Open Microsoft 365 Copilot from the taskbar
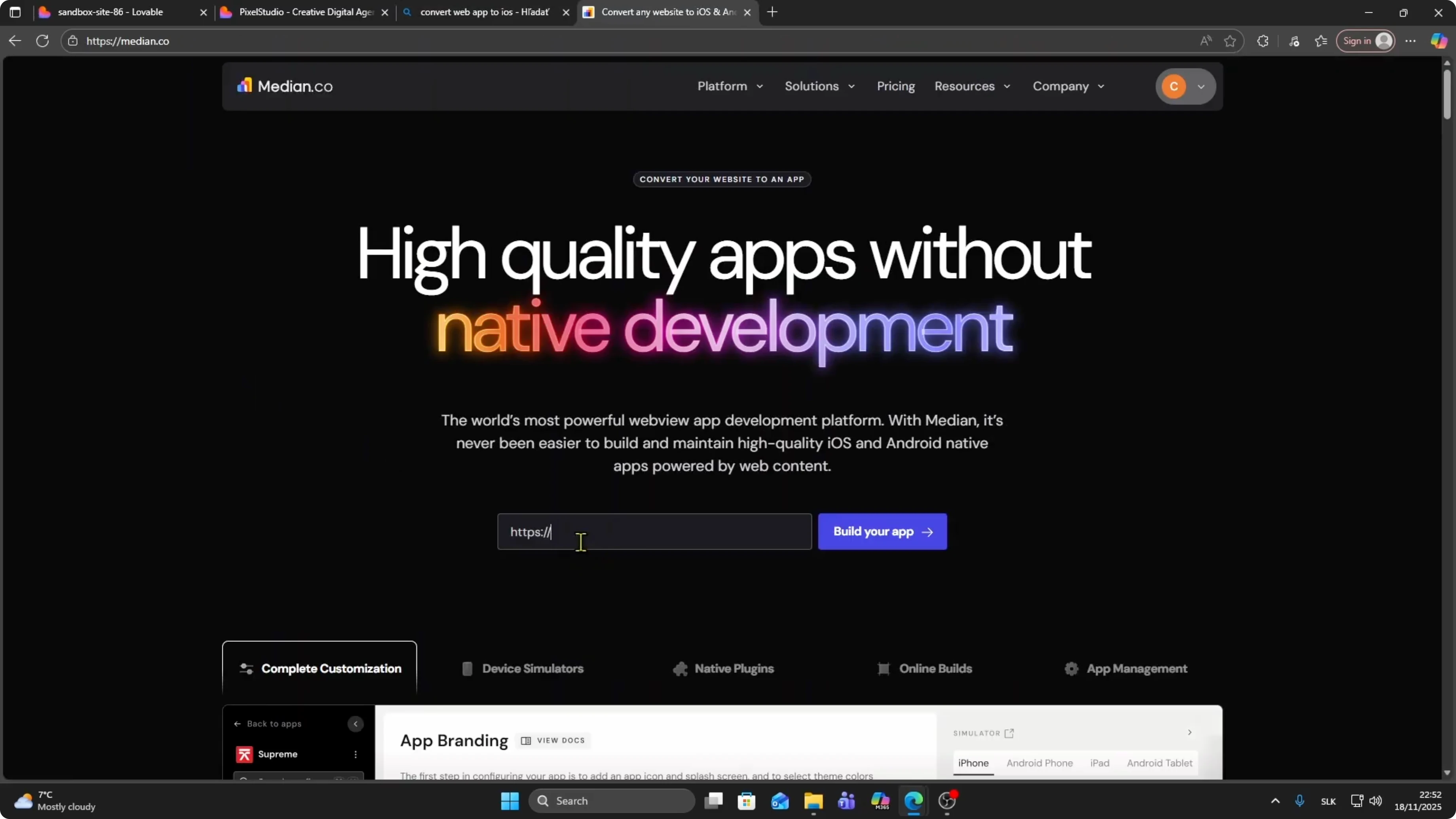1456x819 pixels. 880,800
